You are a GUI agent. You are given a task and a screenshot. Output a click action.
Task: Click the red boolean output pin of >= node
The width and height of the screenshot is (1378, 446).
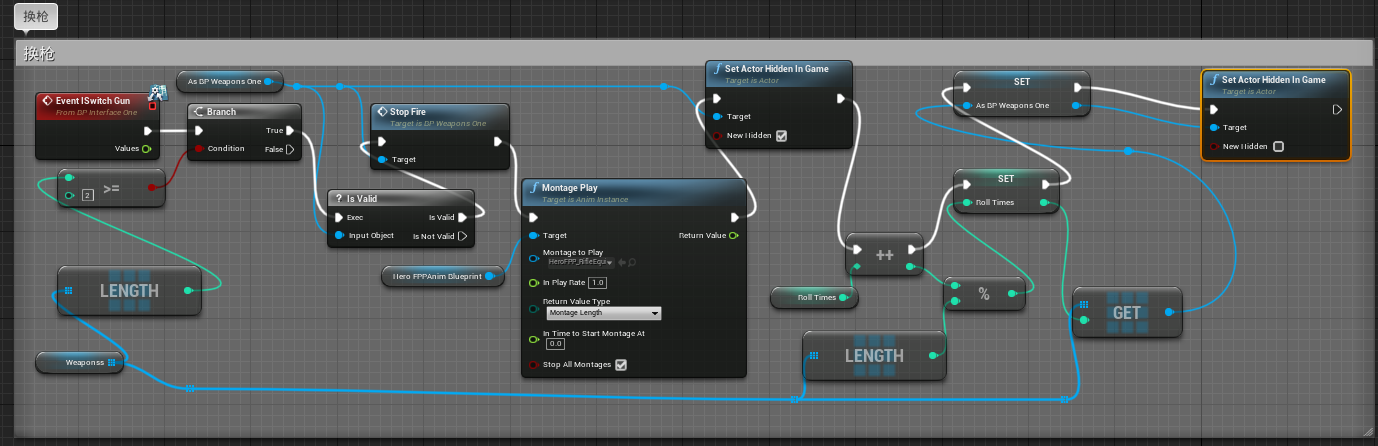(152, 187)
